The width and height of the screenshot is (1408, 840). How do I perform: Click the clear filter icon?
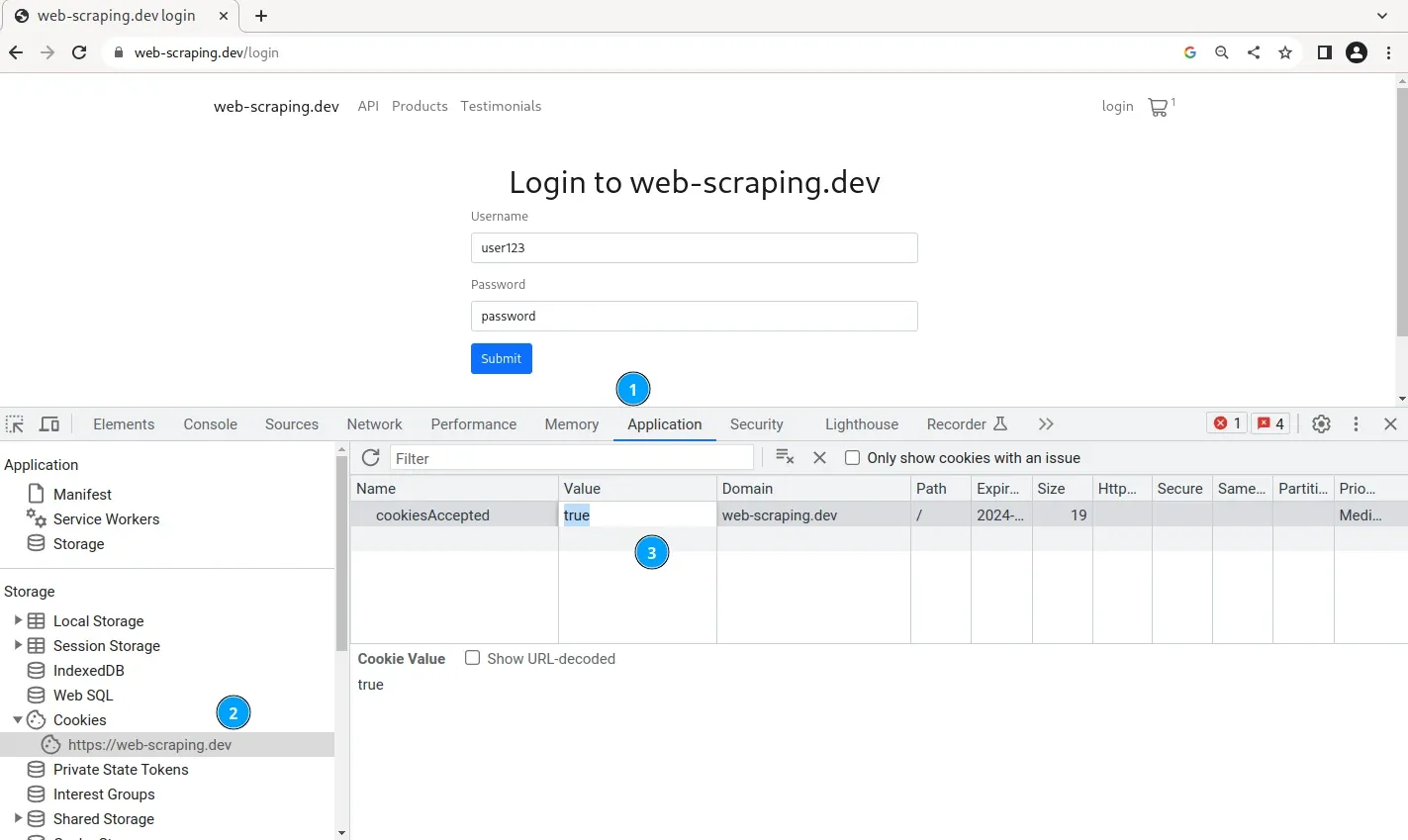785,457
